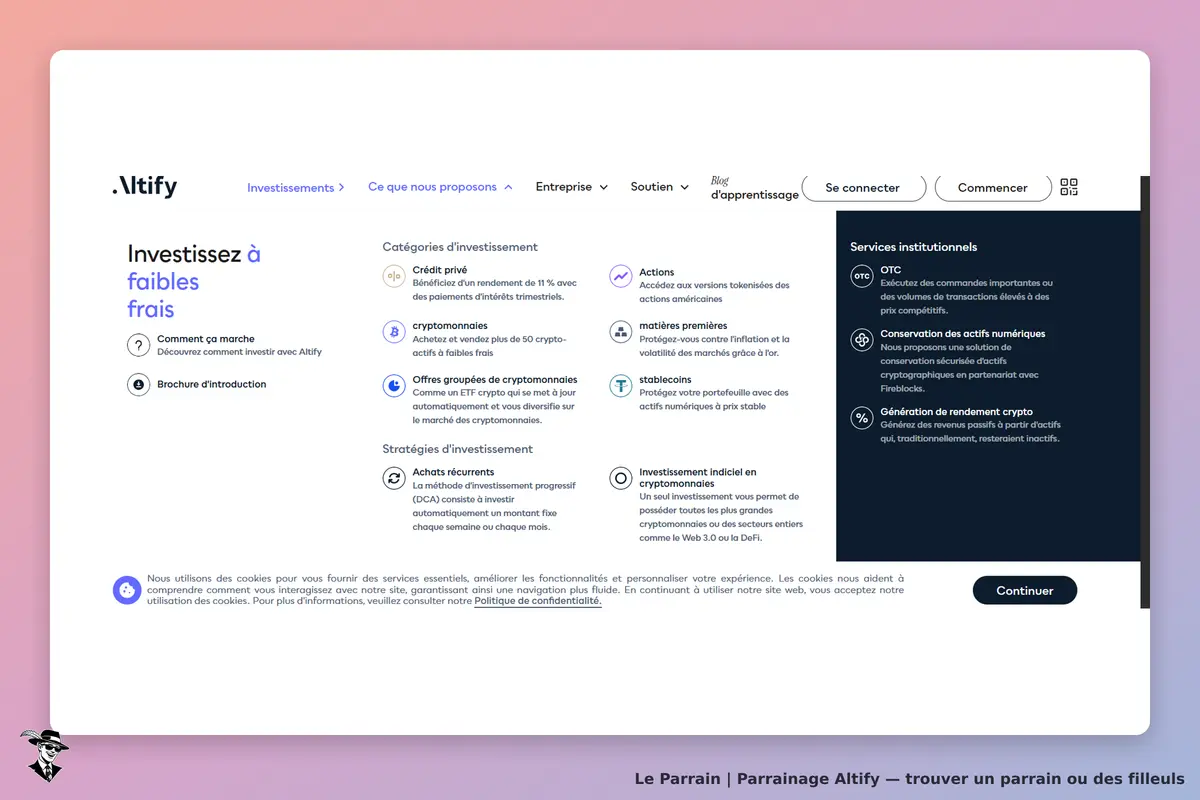Click the stablecoins tether icon

[x=621, y=385]
